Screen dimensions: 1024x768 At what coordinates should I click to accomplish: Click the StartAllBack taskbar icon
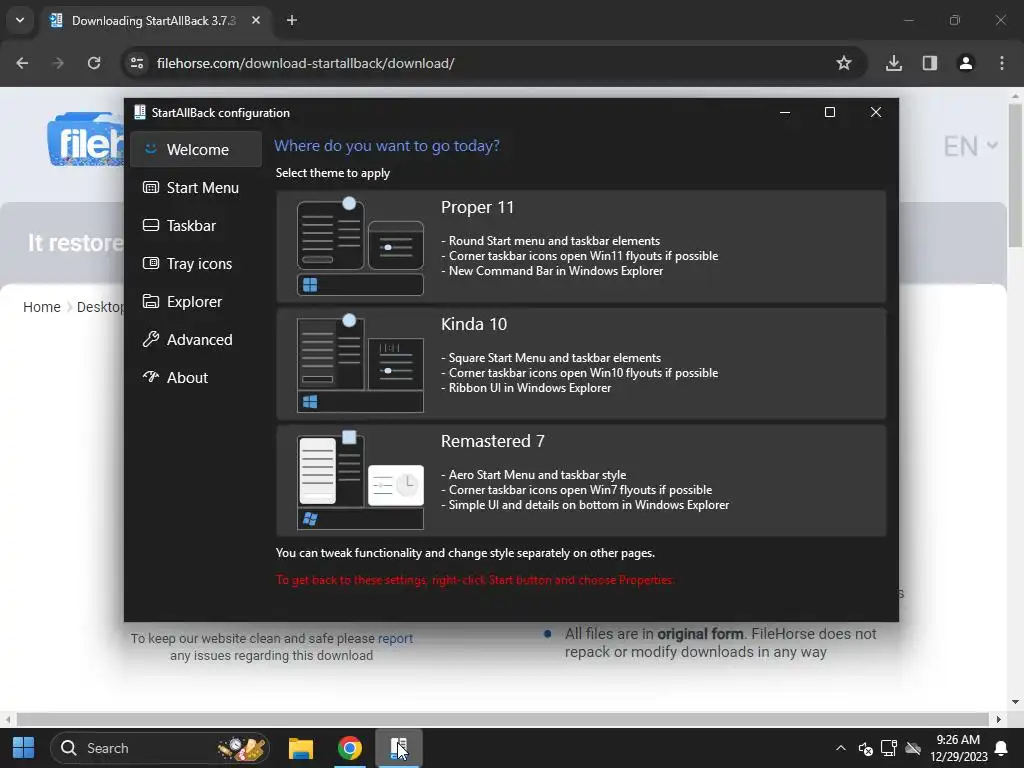[399, 748]
